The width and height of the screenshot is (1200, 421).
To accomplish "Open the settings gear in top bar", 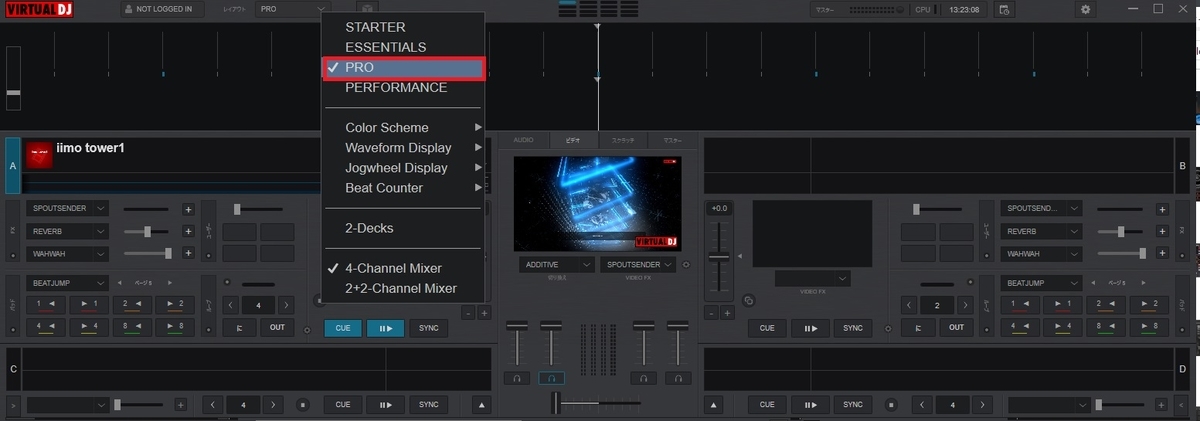I will pyautogui.click(x=1085, y=9).
